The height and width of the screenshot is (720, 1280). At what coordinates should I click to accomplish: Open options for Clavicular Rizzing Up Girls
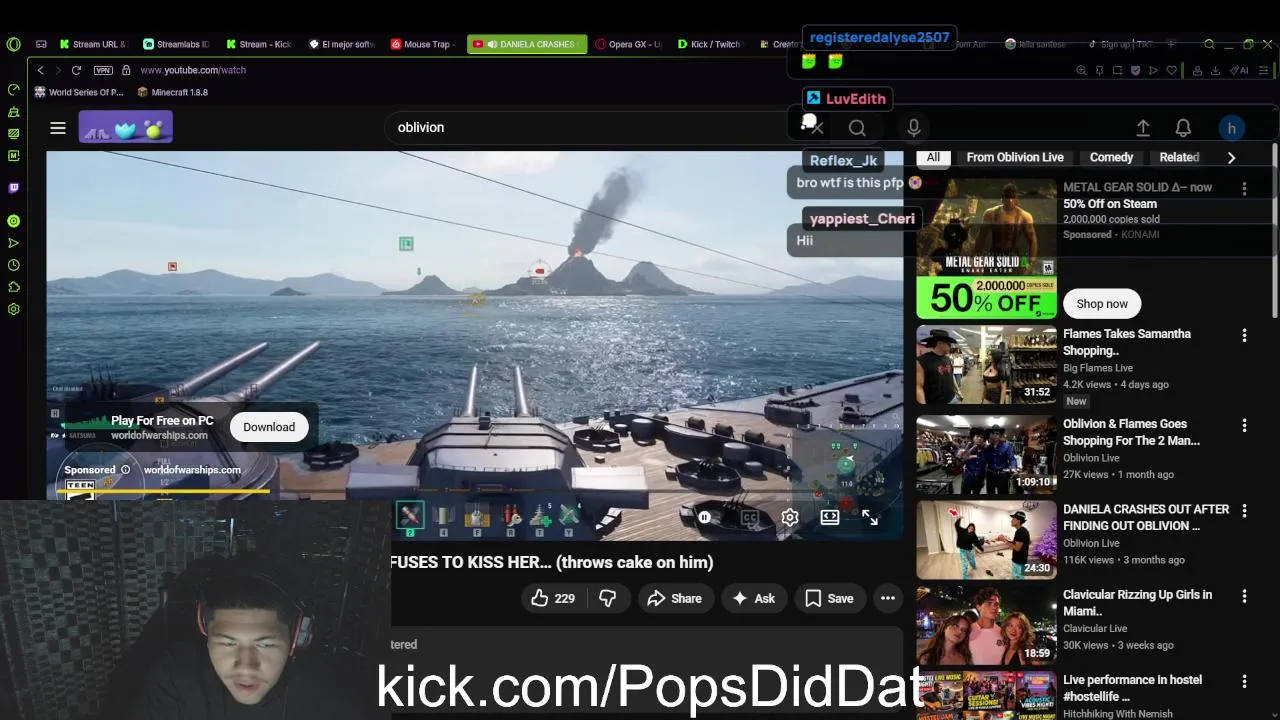1244,596
